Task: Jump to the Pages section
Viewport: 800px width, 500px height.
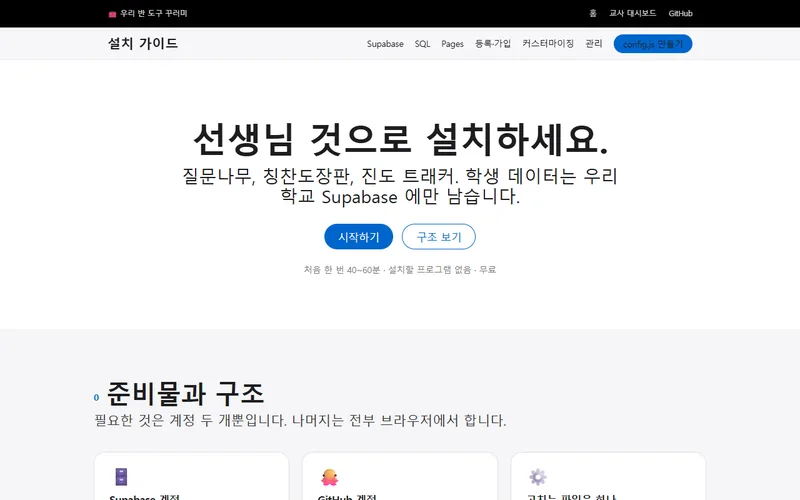Action: pos(453,44)
